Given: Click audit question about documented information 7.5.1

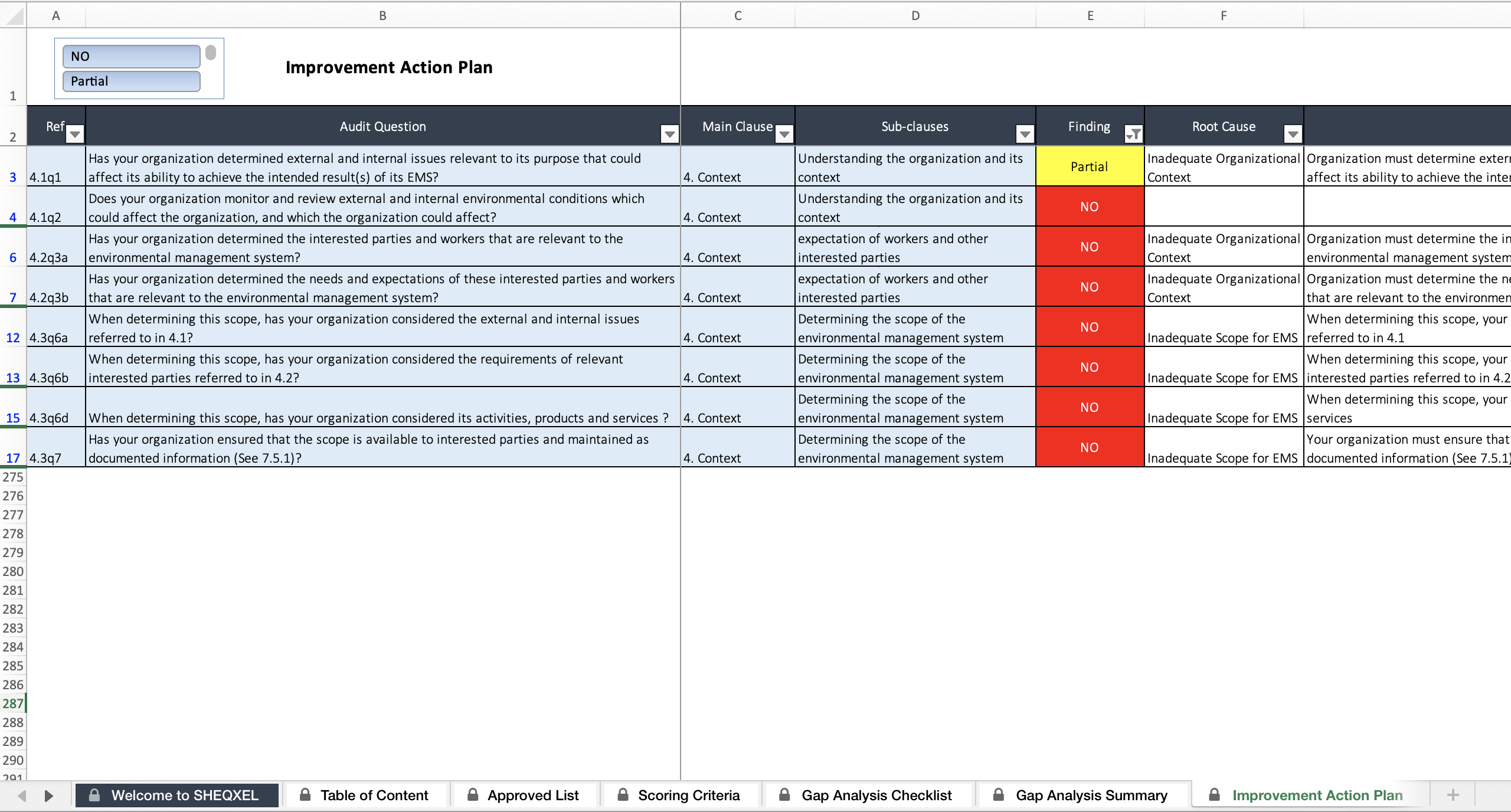Looking at the screenshot, I should [382, 447].
